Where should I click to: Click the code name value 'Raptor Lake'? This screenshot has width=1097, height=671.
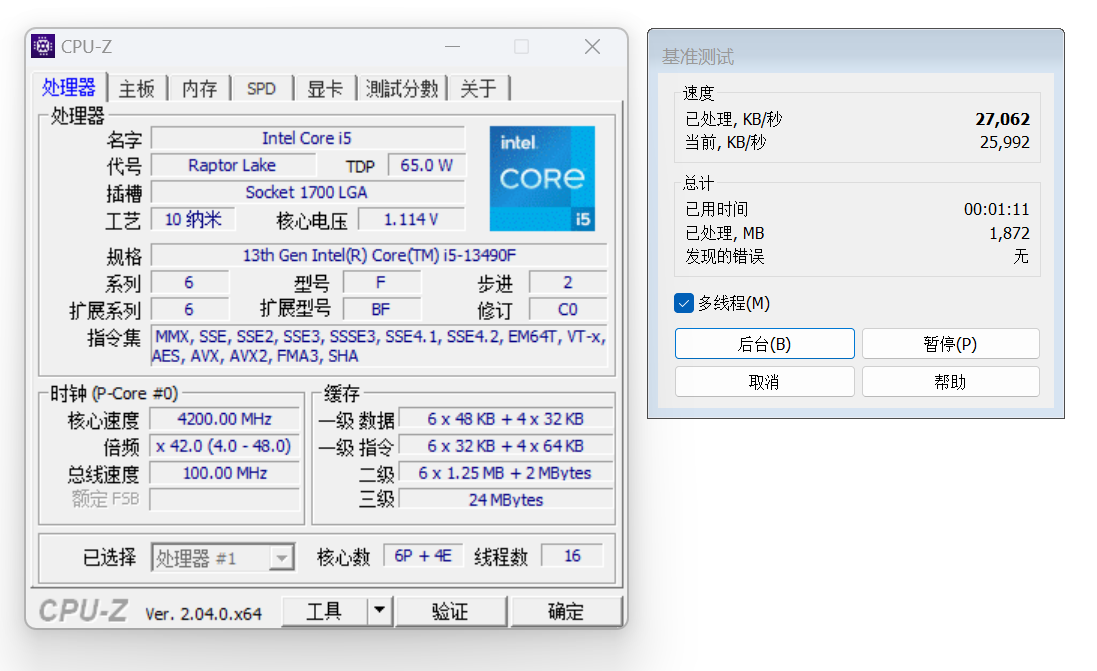[x=232, y=165]
